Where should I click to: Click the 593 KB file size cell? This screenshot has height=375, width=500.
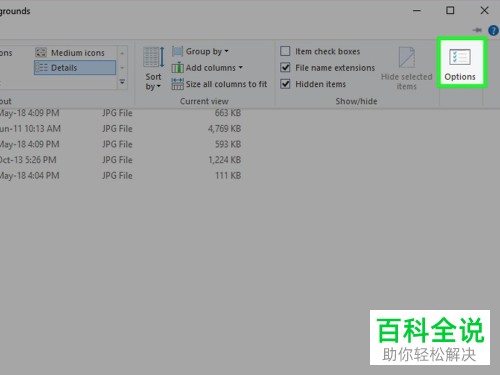tap(228, 144)
